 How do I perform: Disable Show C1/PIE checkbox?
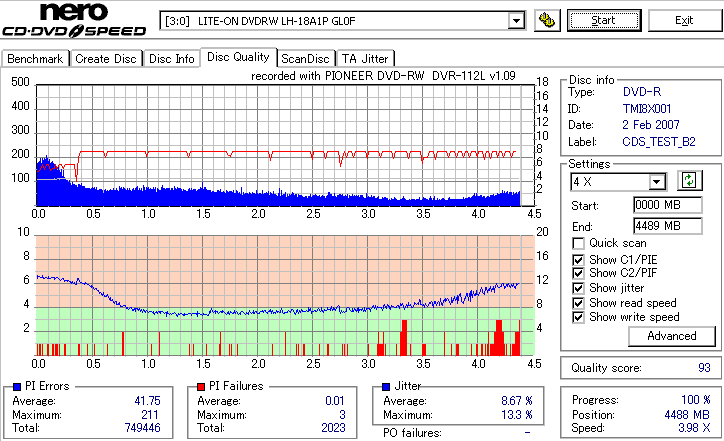pos(578,260)
